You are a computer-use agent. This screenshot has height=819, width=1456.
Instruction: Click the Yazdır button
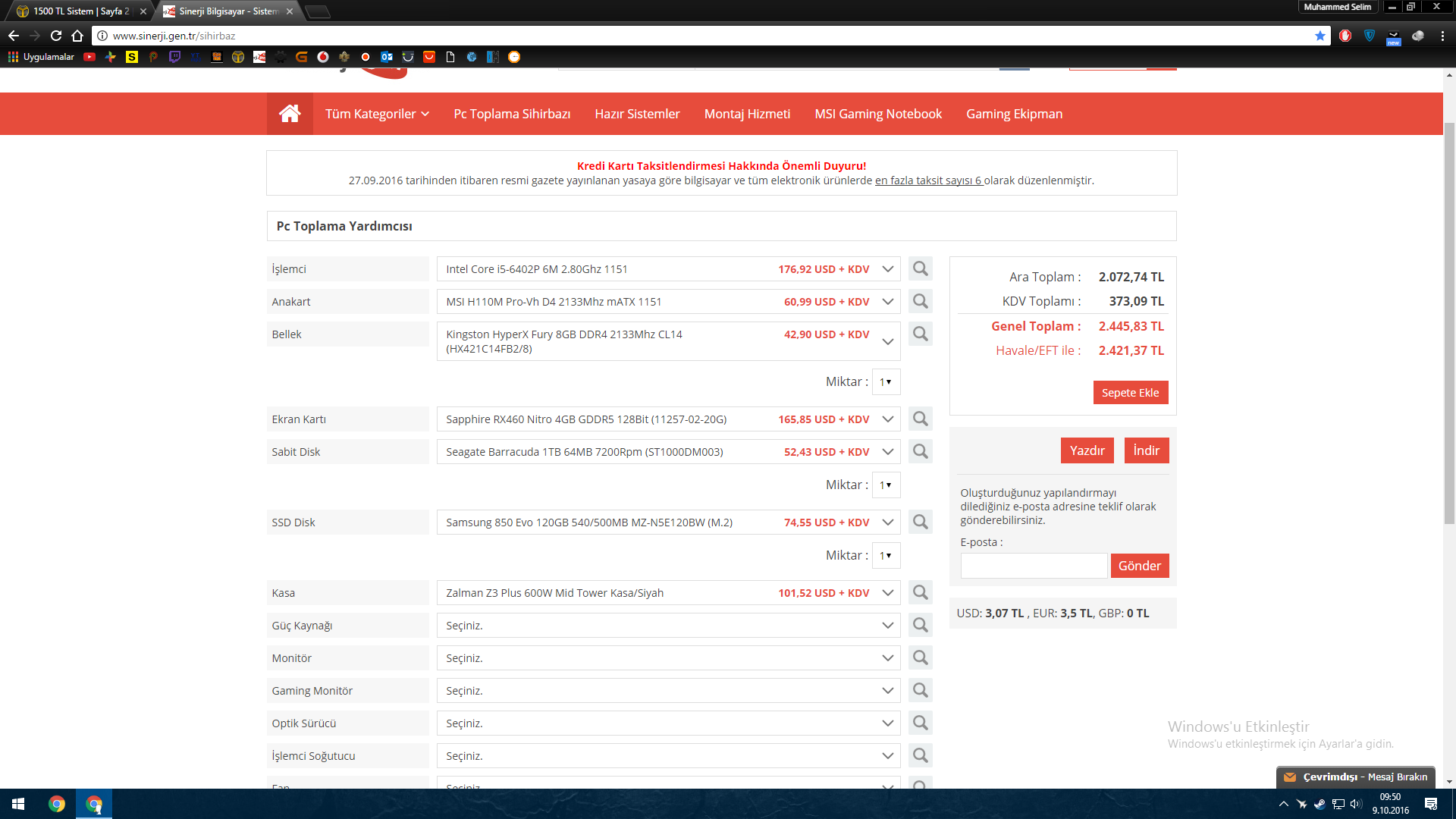tap(1087, 450)
